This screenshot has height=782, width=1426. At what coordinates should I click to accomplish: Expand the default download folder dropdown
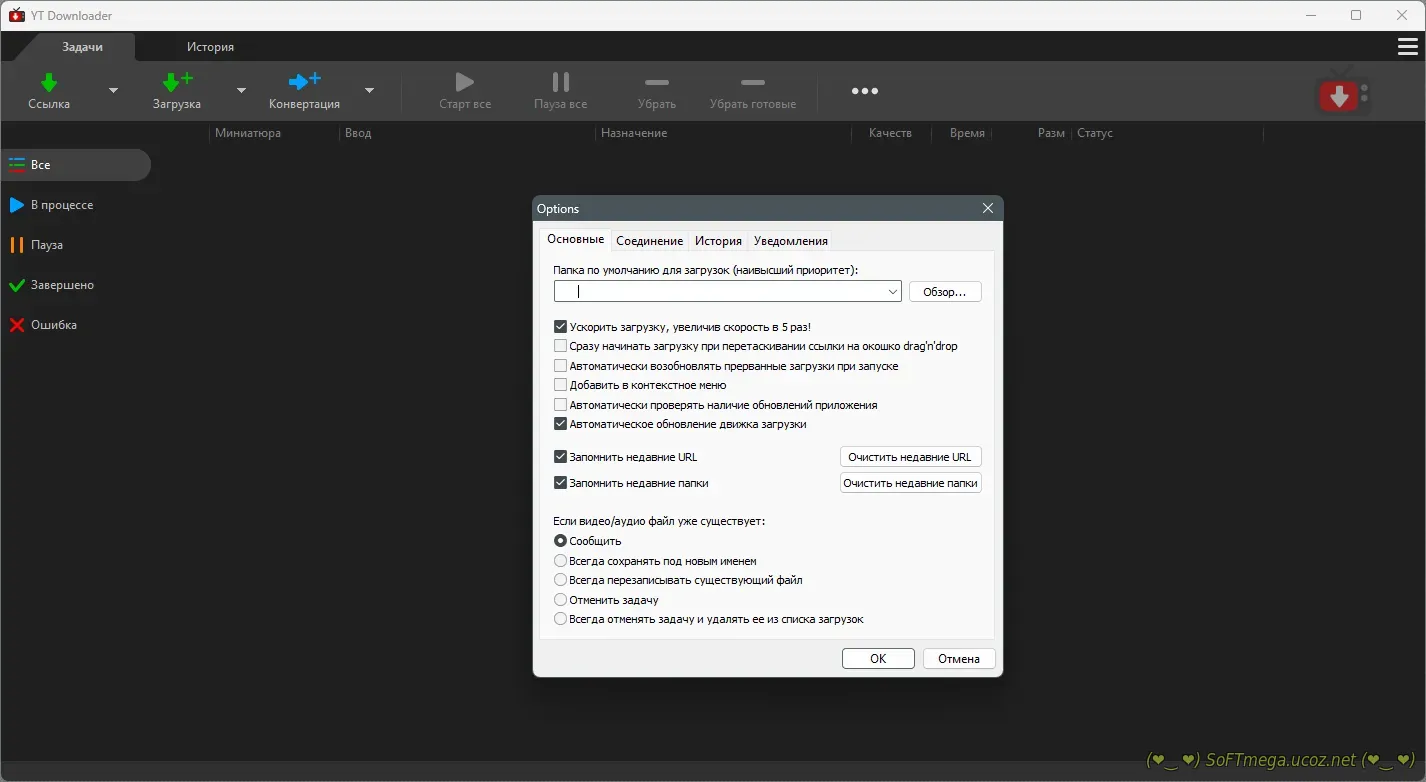click(x=892, y=292)
